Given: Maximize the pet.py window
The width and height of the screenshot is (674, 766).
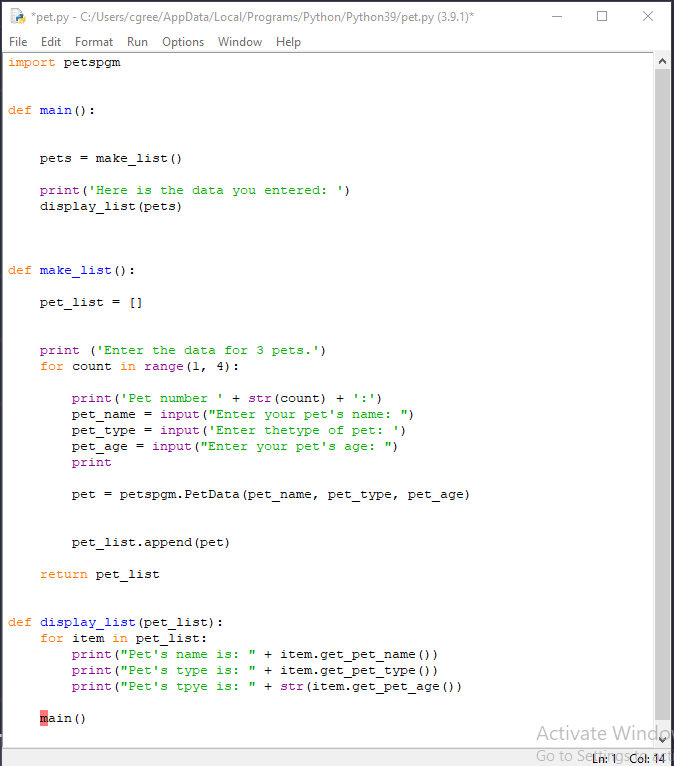Looking at the screenshot, I should point(602,17).
